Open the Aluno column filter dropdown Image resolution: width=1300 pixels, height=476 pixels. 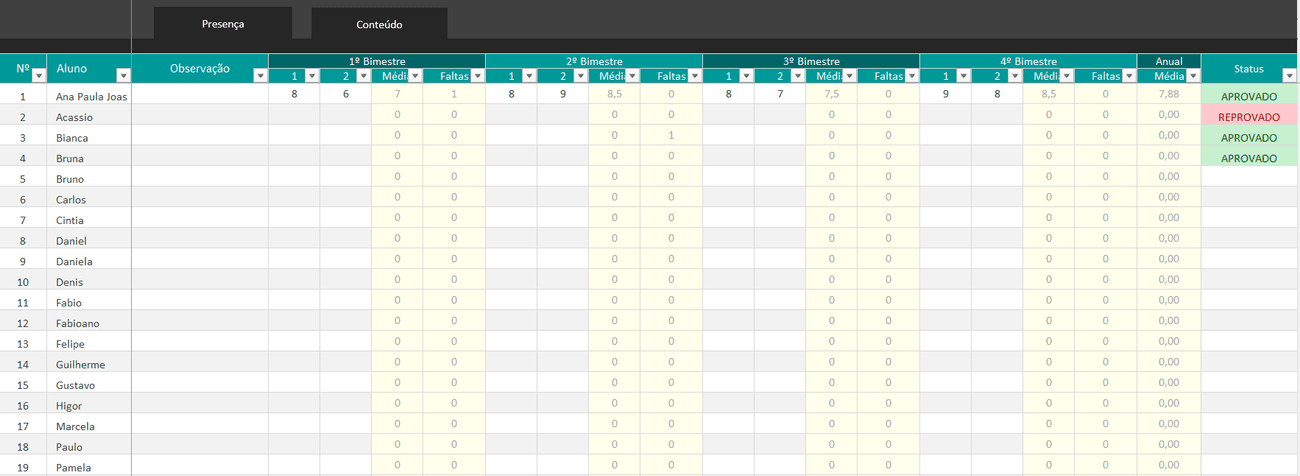point(123,76)
